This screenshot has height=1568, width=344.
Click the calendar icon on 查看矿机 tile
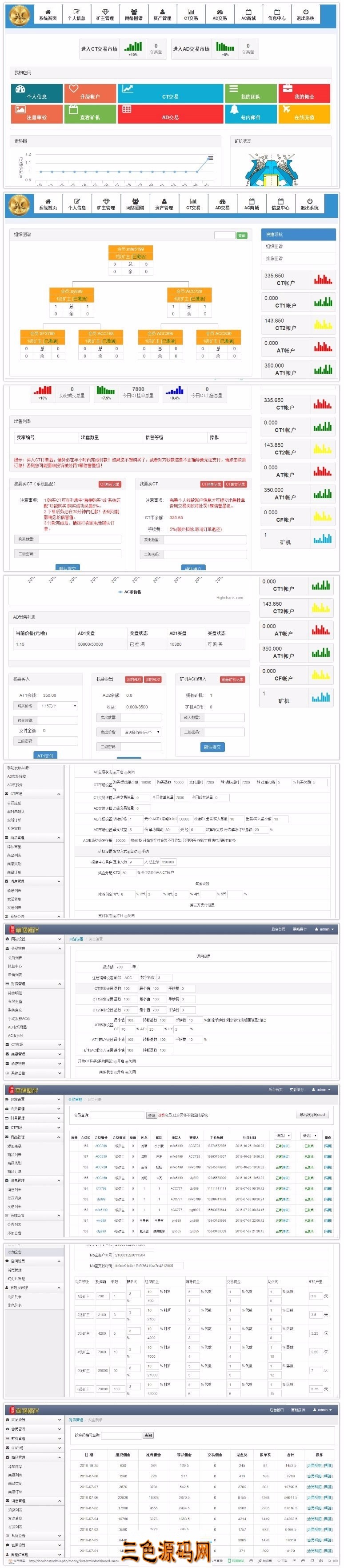74,110
